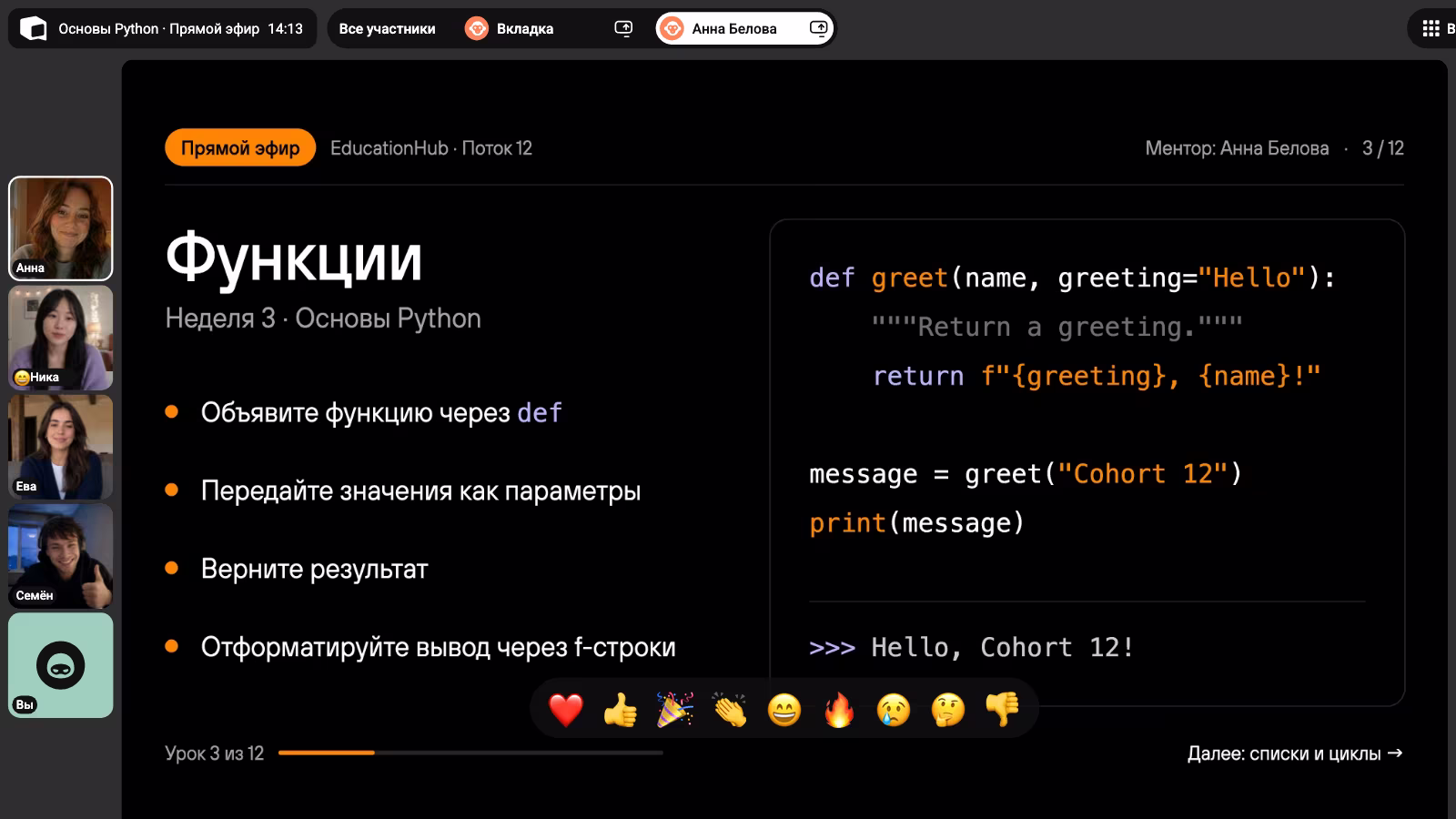Click output Hello, Cohort 12!

pyautogui.click(x=1003, y=647)
